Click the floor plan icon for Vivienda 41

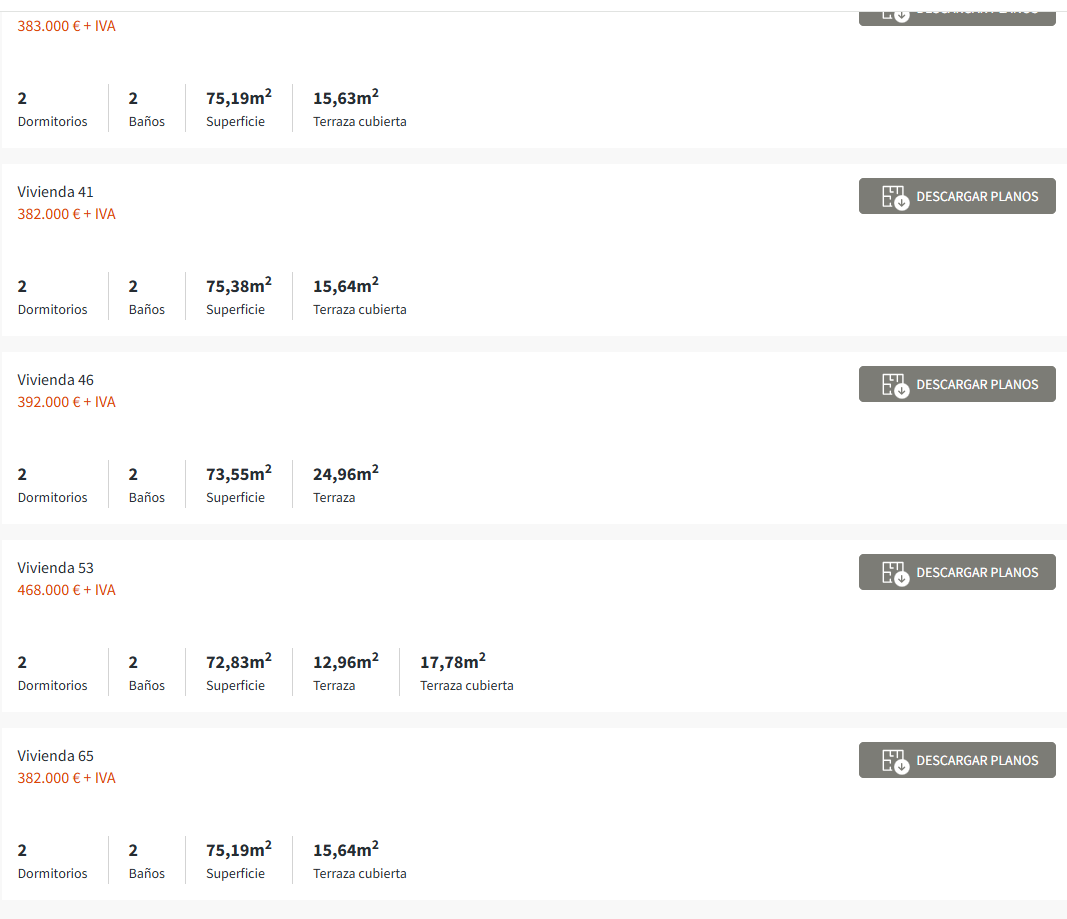894,197
